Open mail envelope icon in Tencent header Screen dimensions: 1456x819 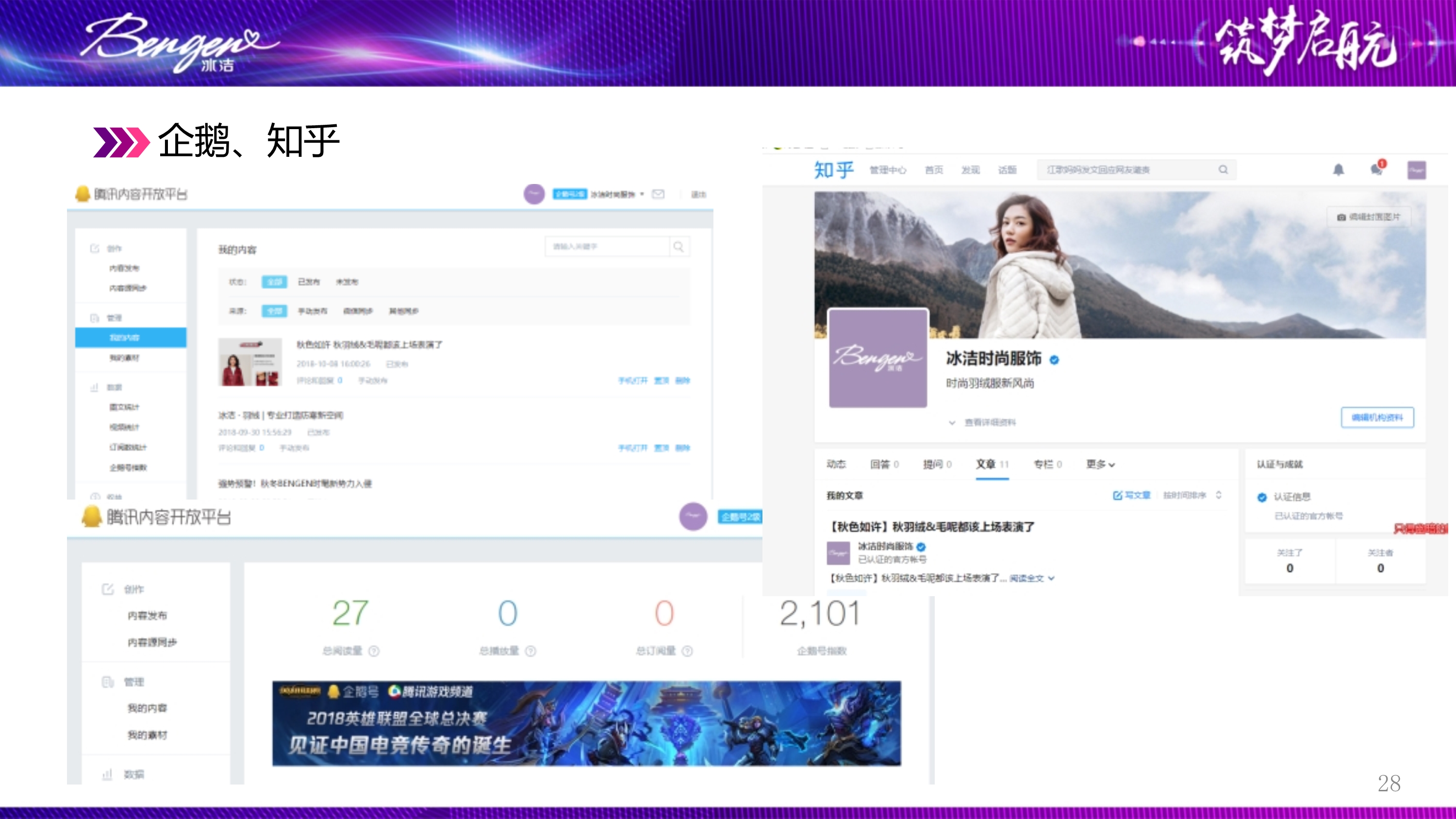(658, 194)
